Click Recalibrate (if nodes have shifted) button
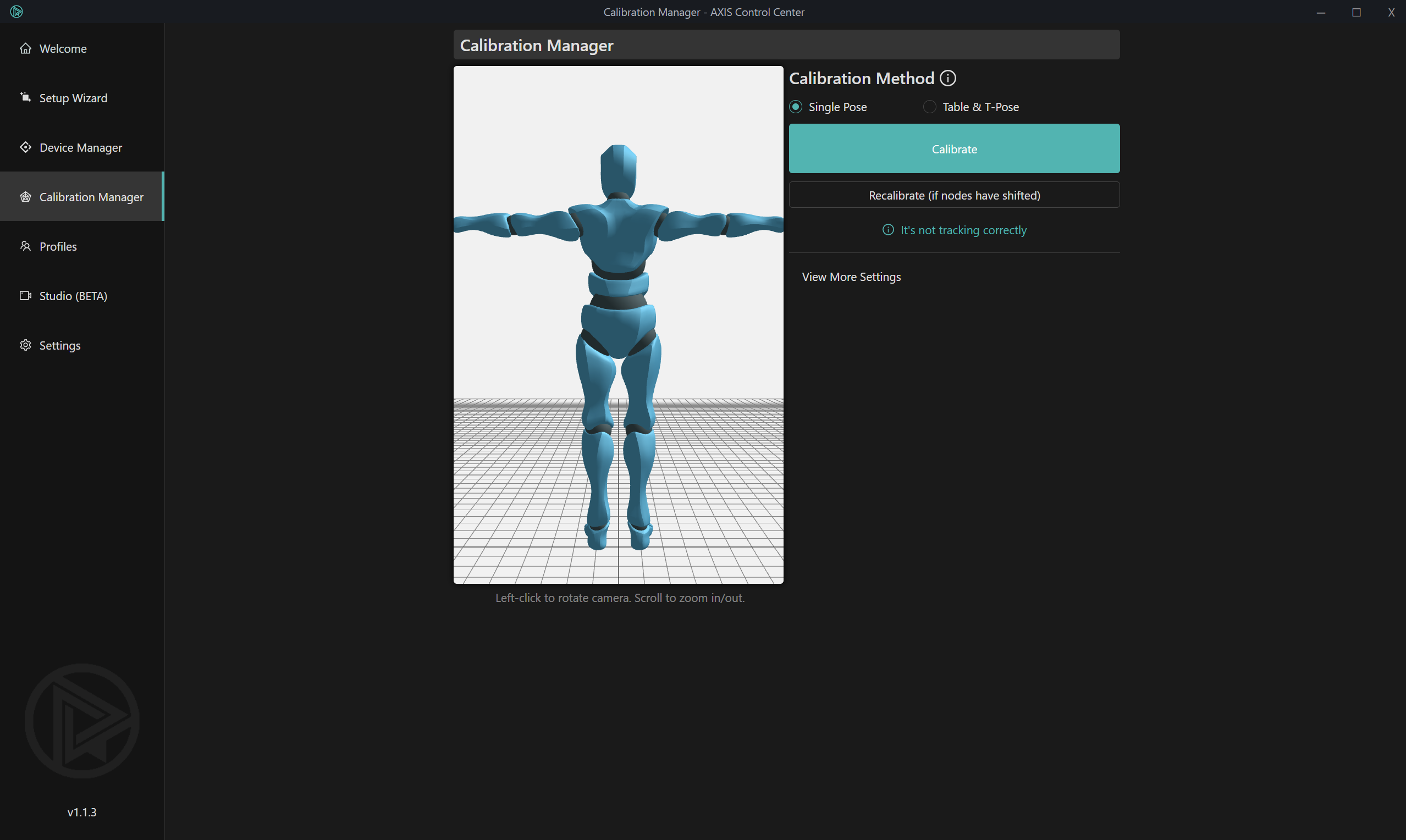This screenshot has height=840, width=1406. point(954,195)
